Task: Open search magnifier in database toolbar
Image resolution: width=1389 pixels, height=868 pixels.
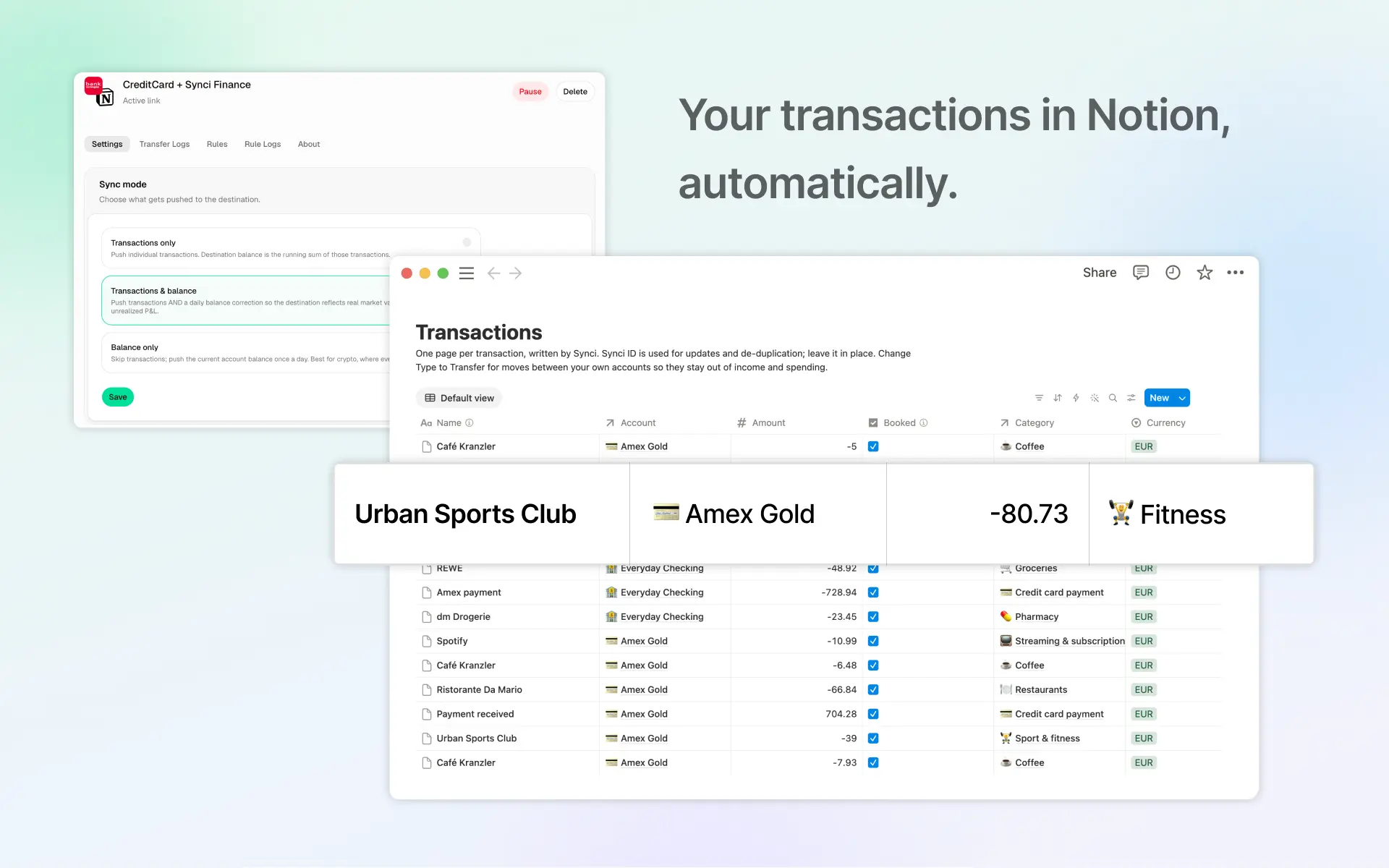Action: 1113,398
